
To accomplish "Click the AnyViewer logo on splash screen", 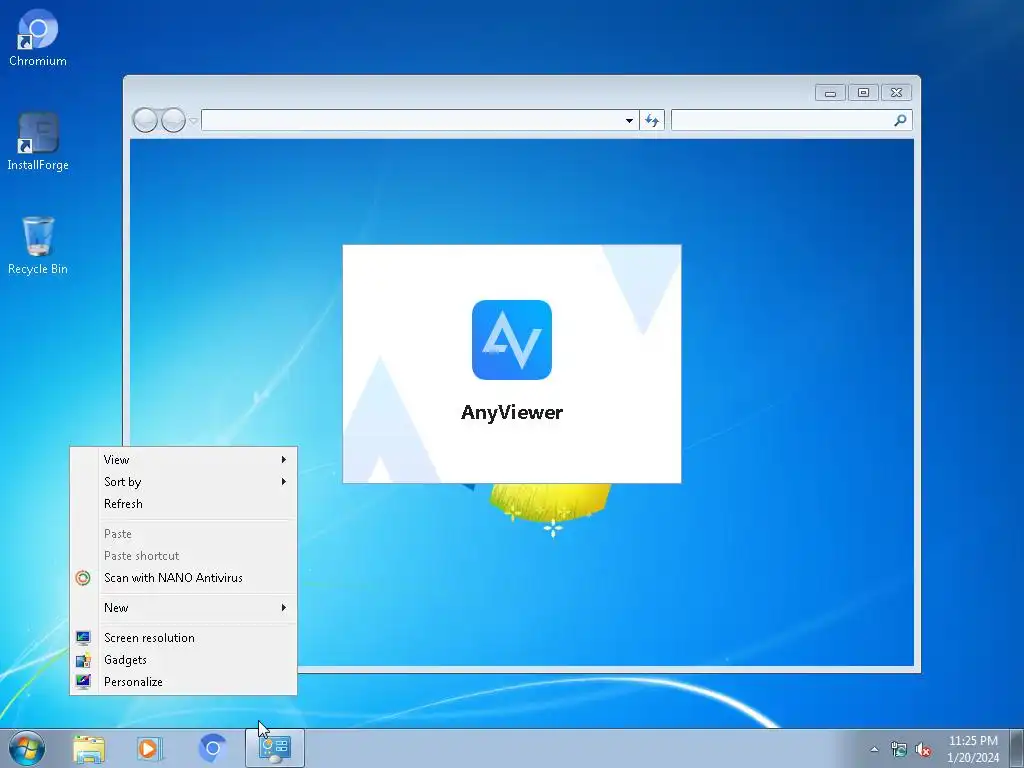I will tap(512, 340).
